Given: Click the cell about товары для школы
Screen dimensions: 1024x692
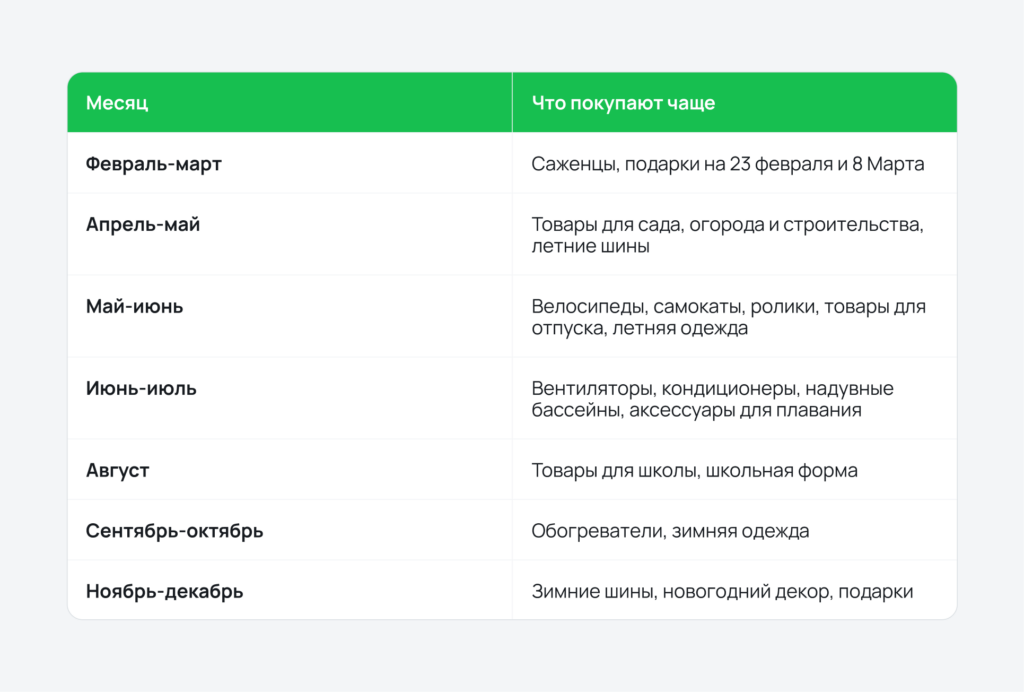Looking at the screenshot, I should tap(695, 469).
